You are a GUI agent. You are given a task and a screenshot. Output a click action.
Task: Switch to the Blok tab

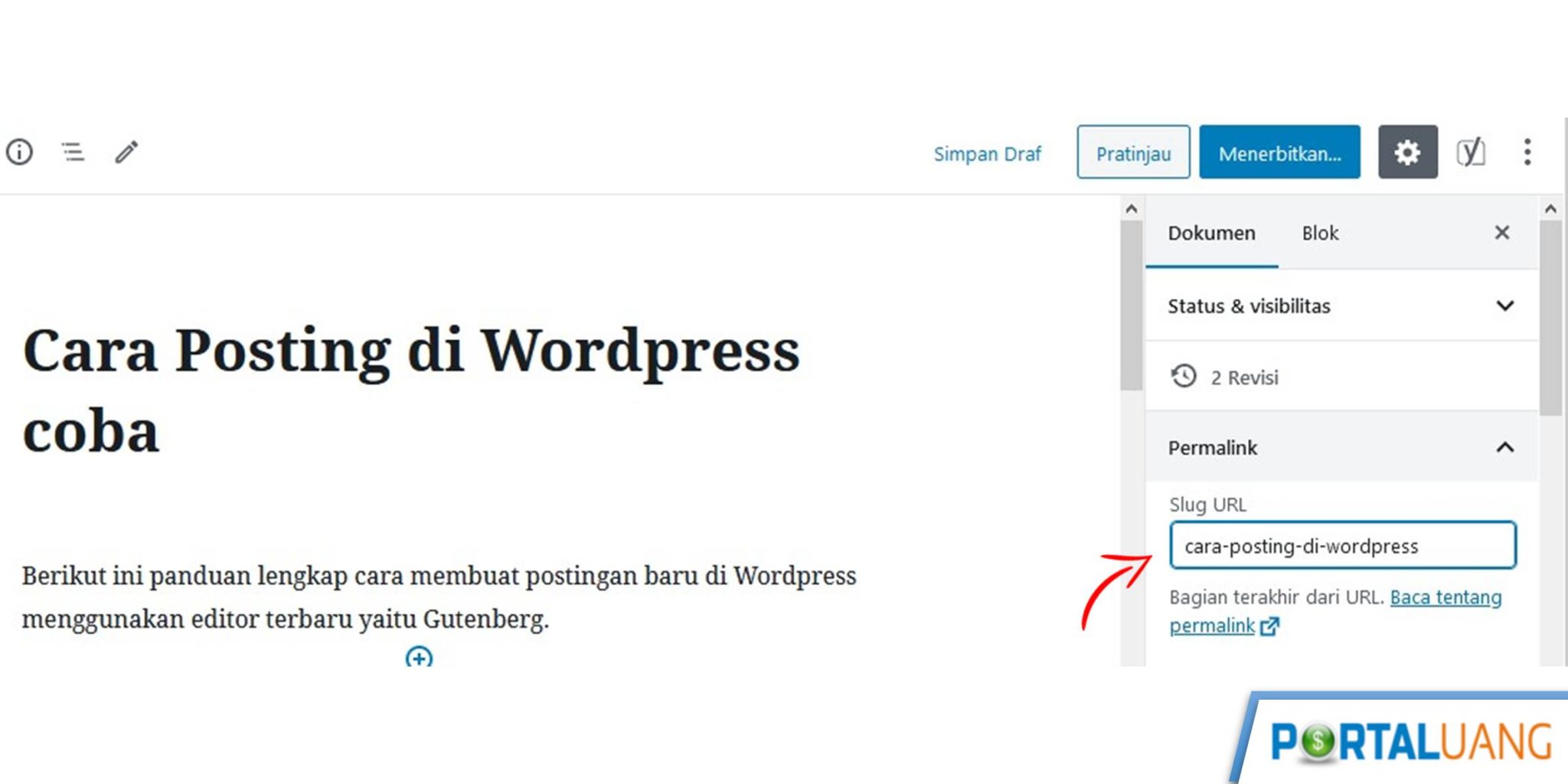click(1320, 233)
